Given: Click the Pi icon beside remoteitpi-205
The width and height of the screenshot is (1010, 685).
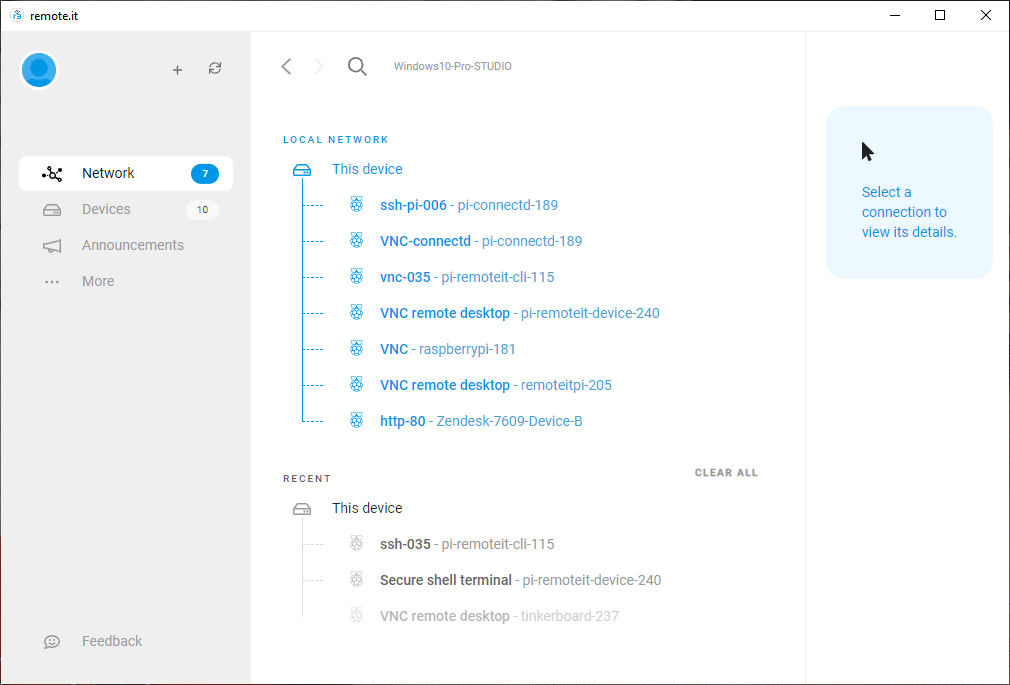Looking at the screenshot, I should click(x=356, y=385).
